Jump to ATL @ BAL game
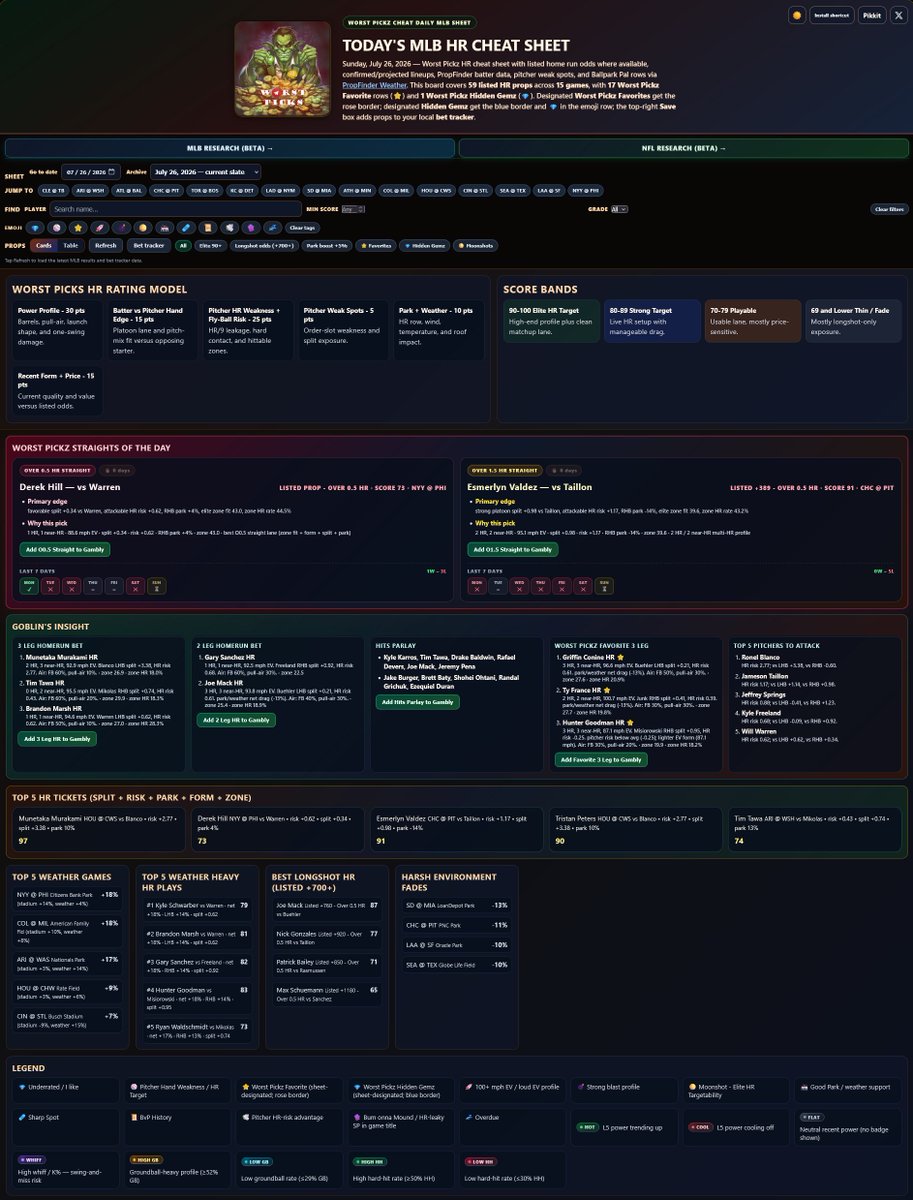 [x=128, y=190]
